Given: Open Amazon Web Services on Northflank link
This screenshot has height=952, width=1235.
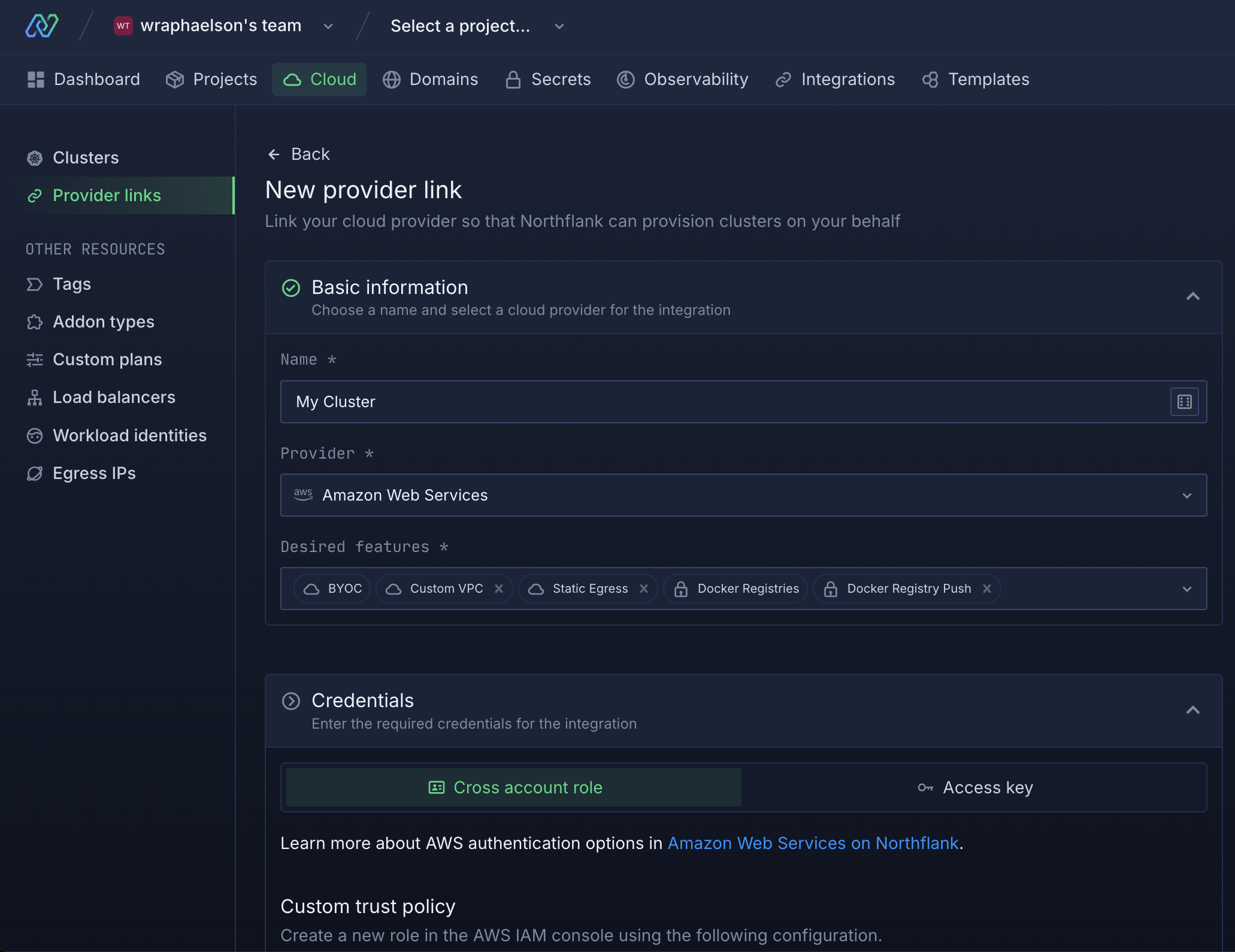Looking at the screenshot, I should pos(813,843).
